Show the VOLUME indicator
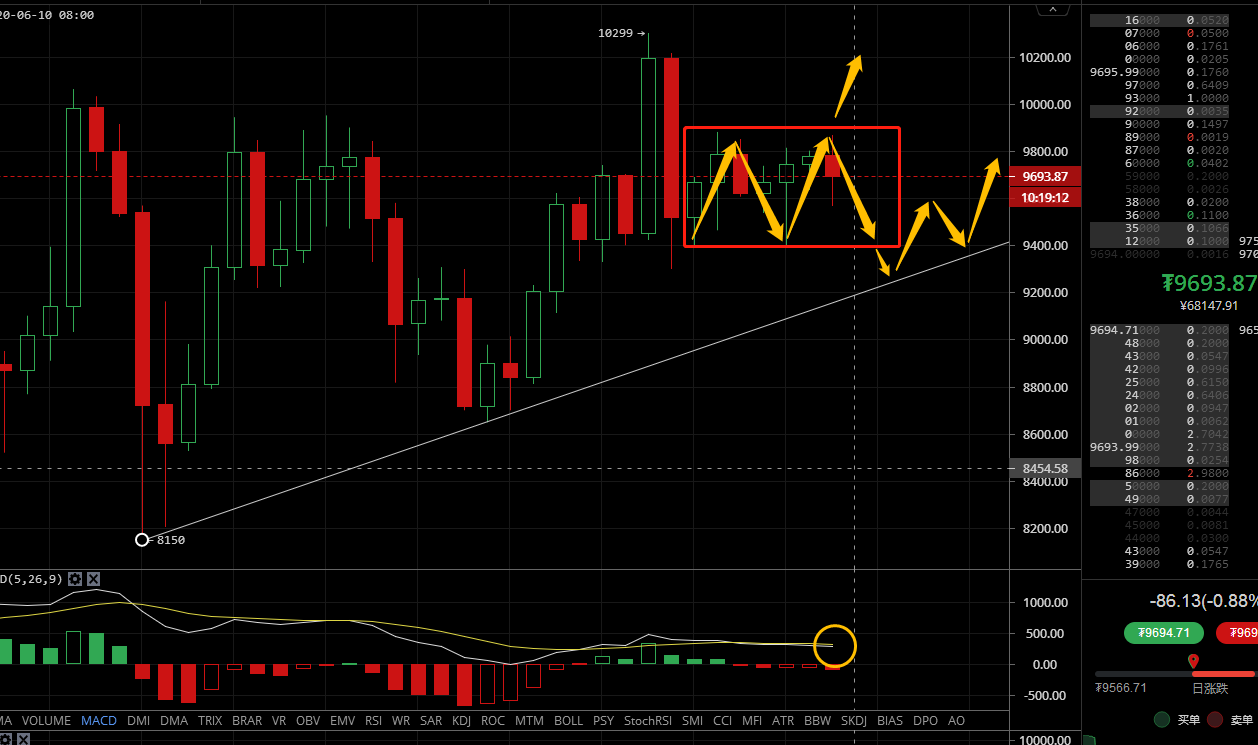 click(46, 720)
